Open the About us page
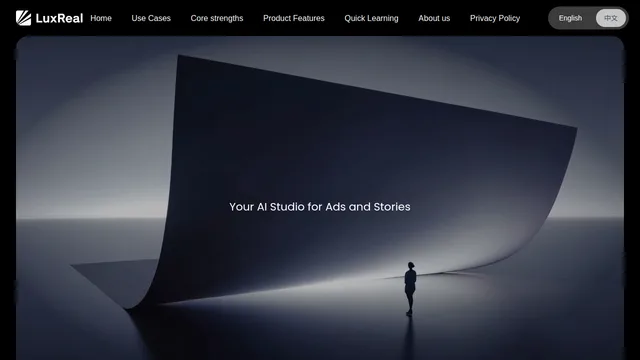Image resolution: width=640 pixels, height=360 pixels. pyautogui.click(x=434, y=18)
